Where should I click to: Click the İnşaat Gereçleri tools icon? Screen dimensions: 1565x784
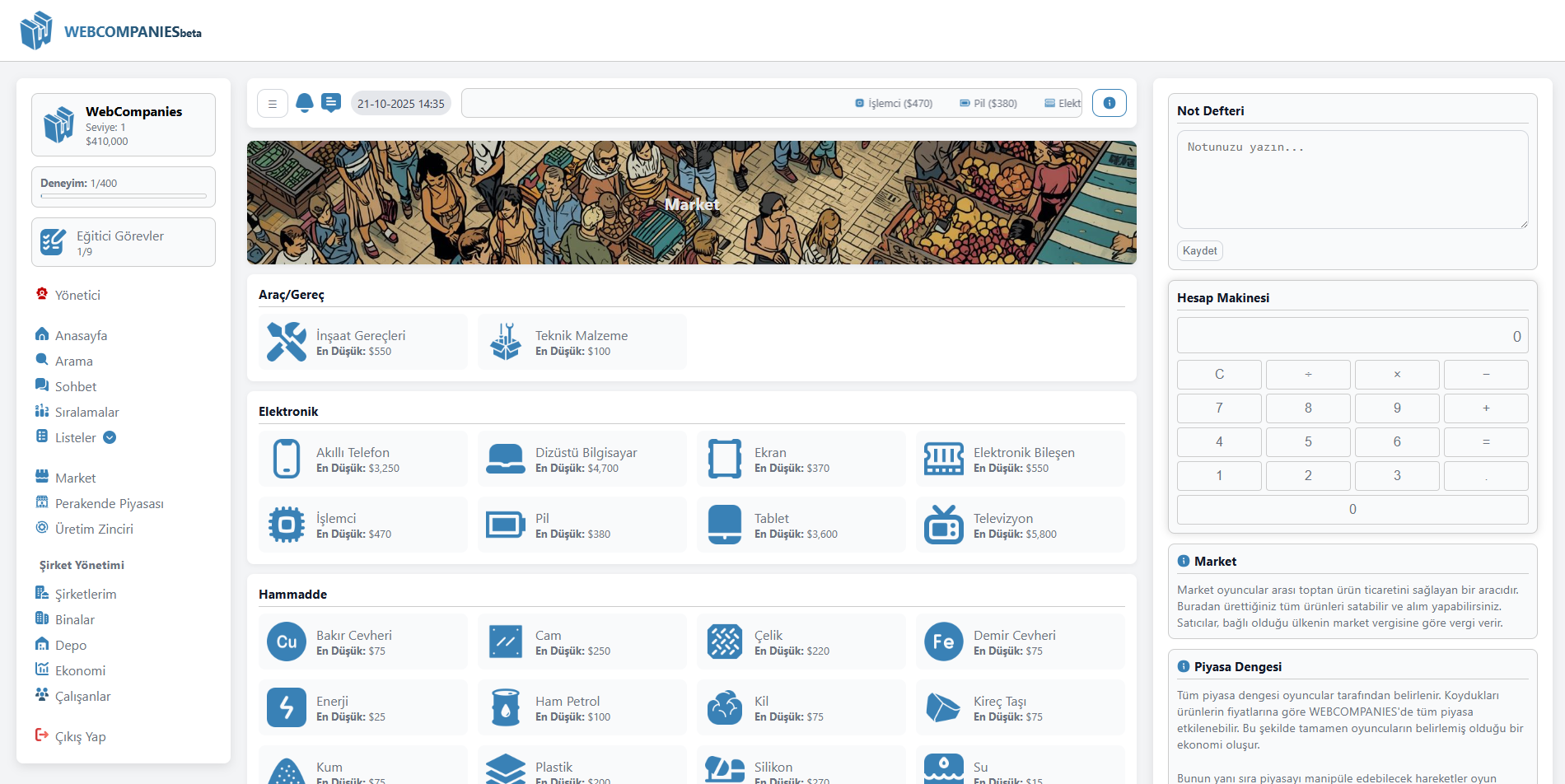pyautogui.click(x=287, y=342)
